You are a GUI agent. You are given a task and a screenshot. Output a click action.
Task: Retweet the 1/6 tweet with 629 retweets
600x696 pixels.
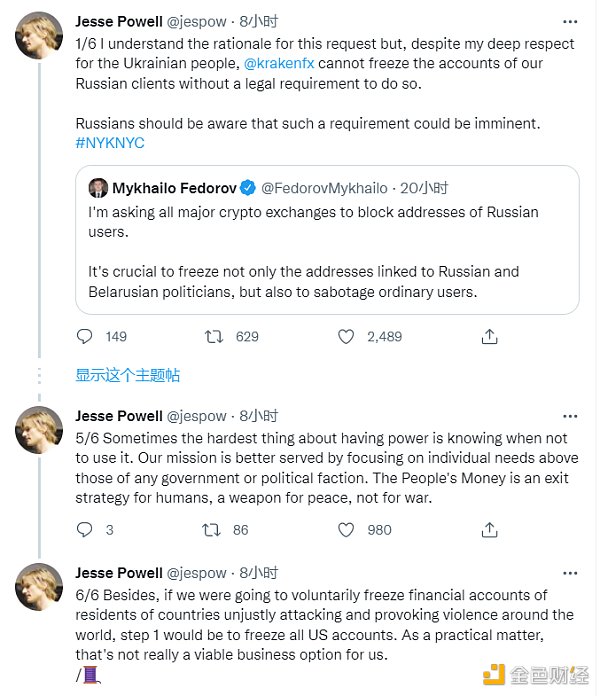point(214,337)
